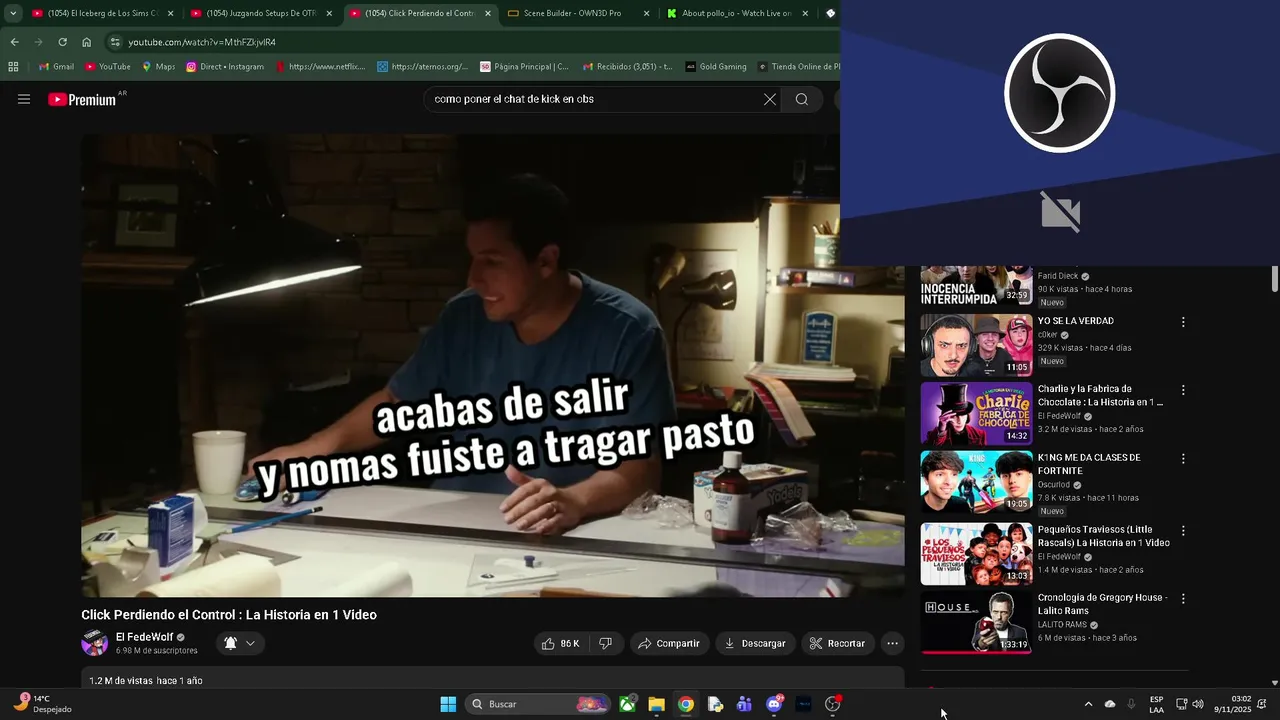Image resolution: width=1280 pixels, height=720 pixels.
Task: Open the bookmarks apps grid icon
Action: pyautogui.click(x=13, y=67)
